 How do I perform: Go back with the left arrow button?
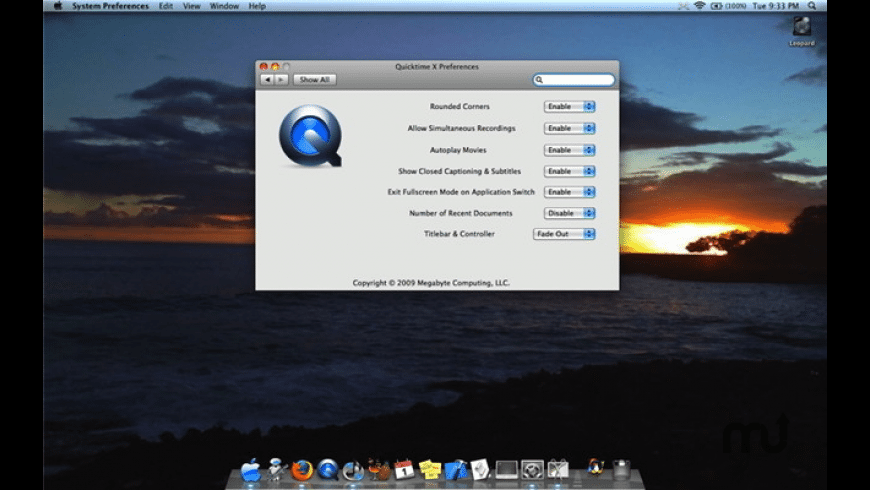tap(267, 80)
